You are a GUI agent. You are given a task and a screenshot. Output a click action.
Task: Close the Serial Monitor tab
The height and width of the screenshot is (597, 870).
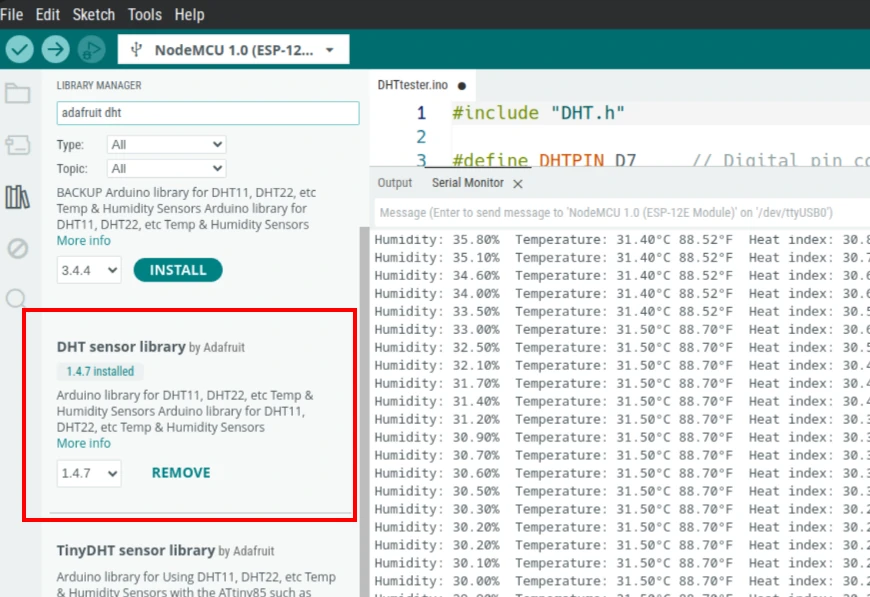pos(518,184)
